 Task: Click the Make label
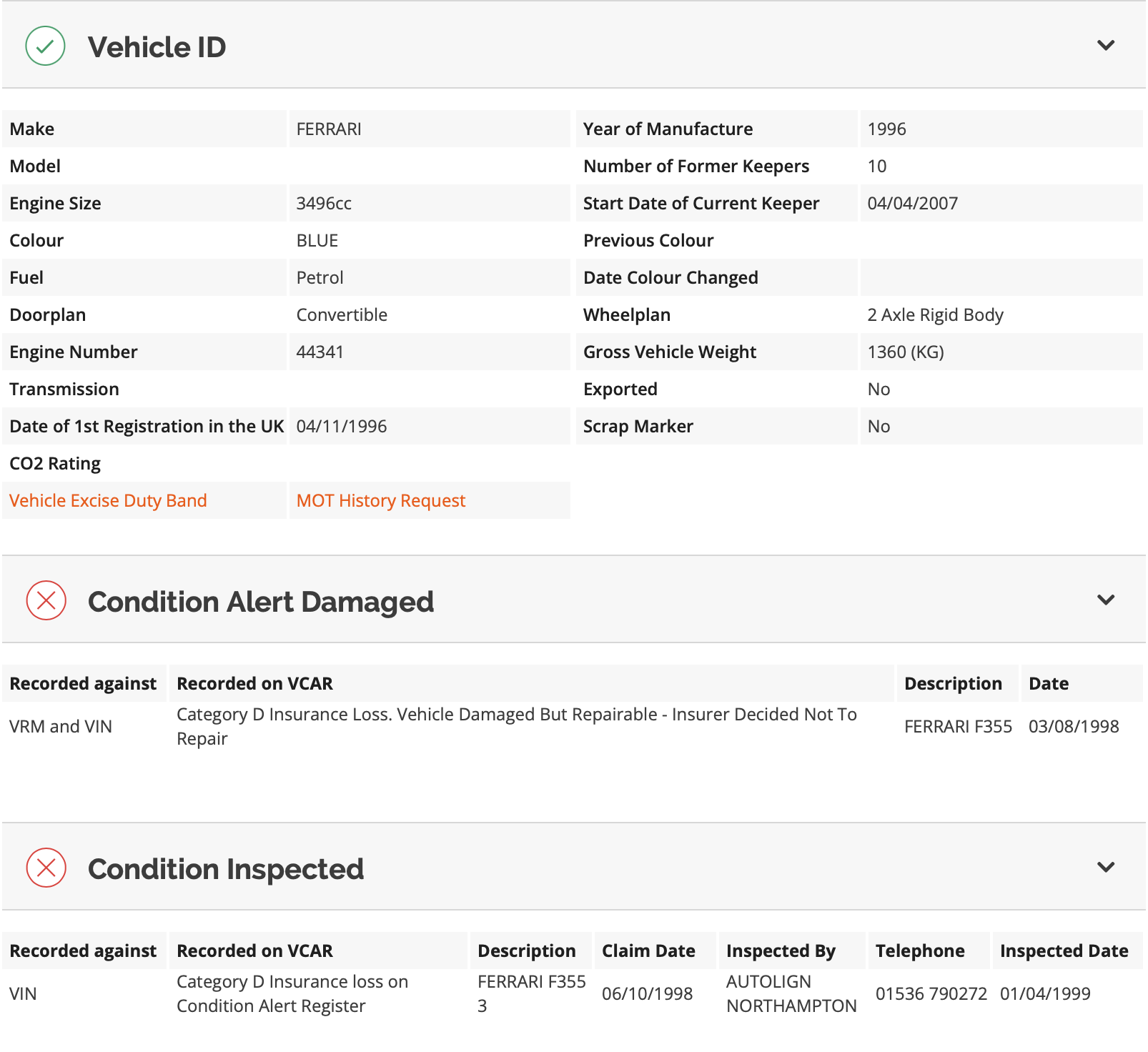(32, 129)
